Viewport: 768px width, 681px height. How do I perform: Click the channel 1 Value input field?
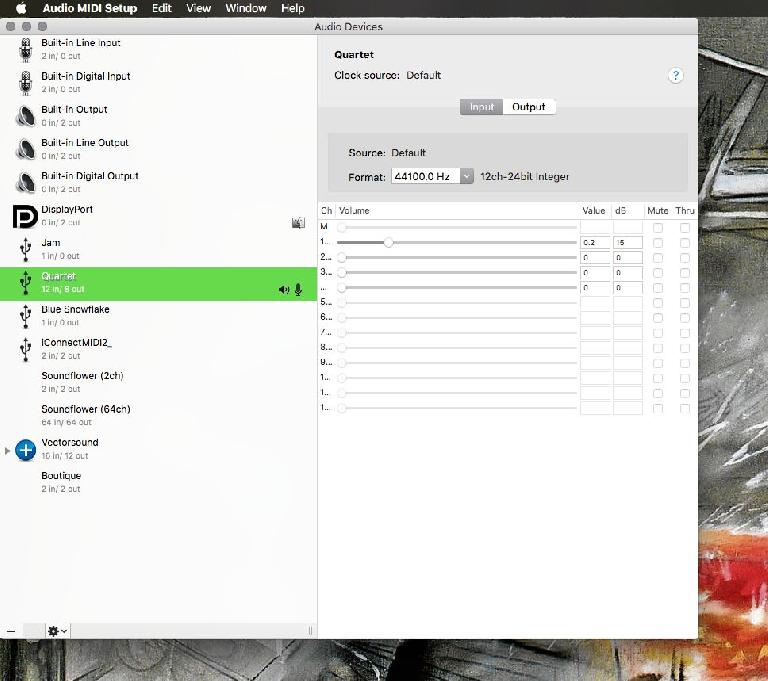(595, 243)
